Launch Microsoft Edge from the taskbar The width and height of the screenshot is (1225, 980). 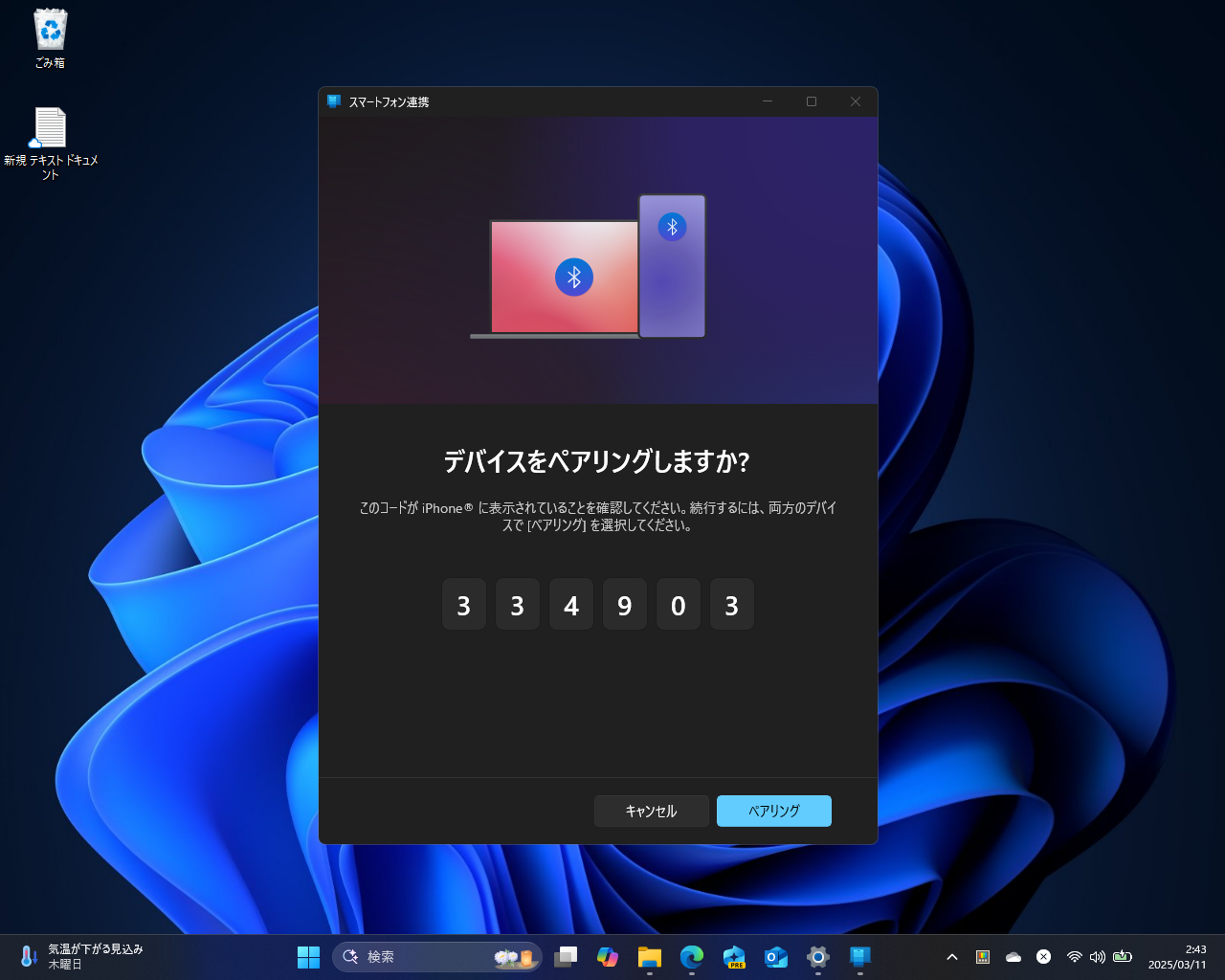[x=692, y=956]
